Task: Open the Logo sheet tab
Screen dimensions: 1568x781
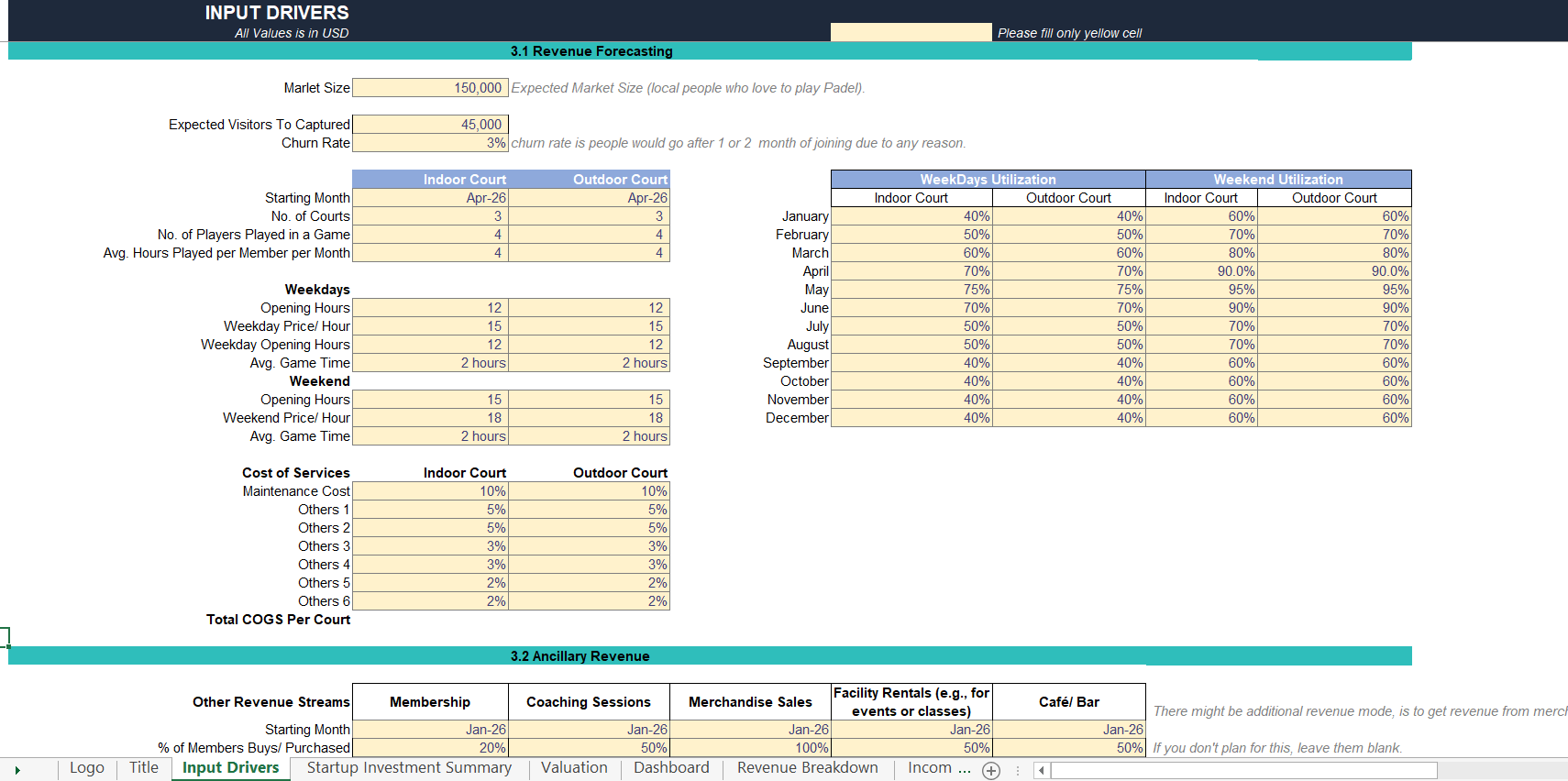Action: [87, 768]
